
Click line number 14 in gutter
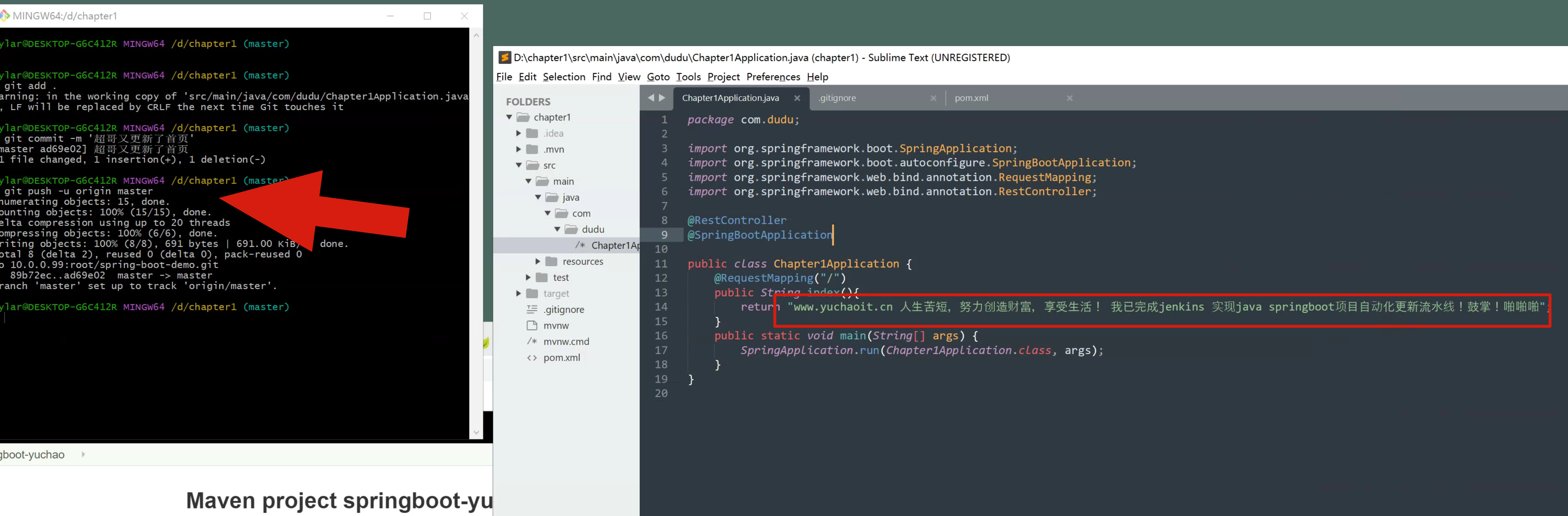tap(661, 307)
